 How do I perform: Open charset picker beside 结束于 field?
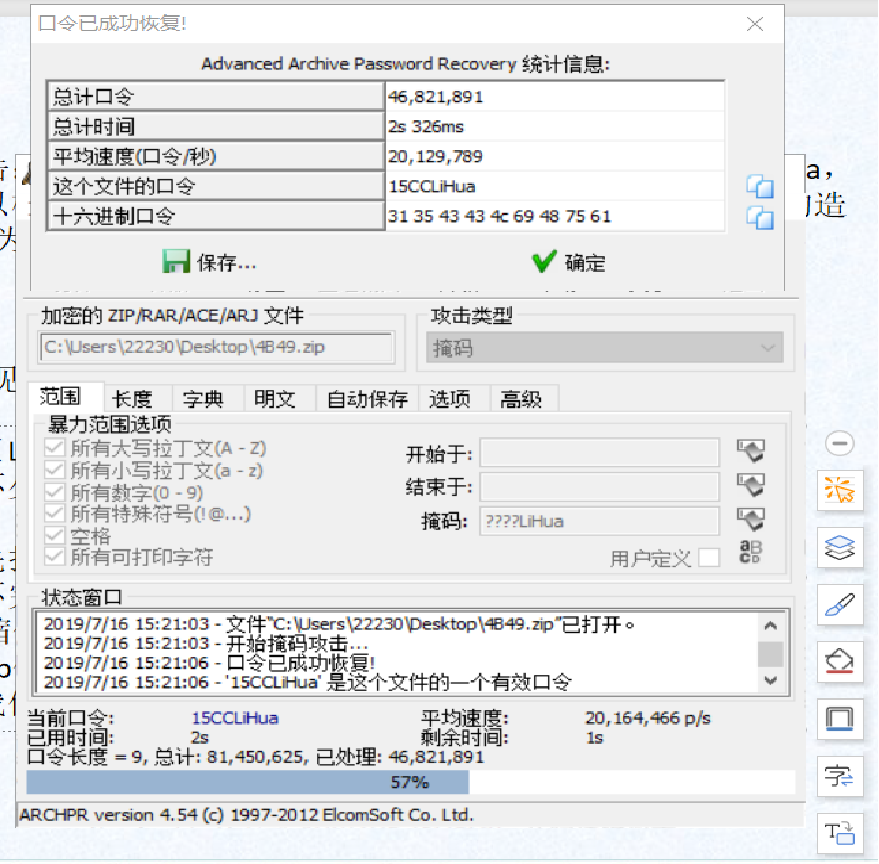tap(751, 485)
